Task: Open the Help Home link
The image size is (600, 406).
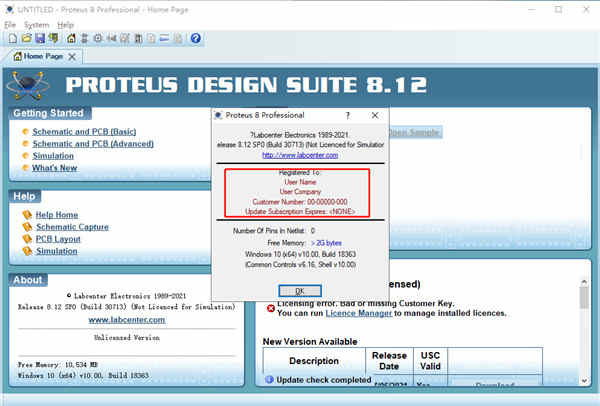Action: pyautogui.click(x=57, y=215)
